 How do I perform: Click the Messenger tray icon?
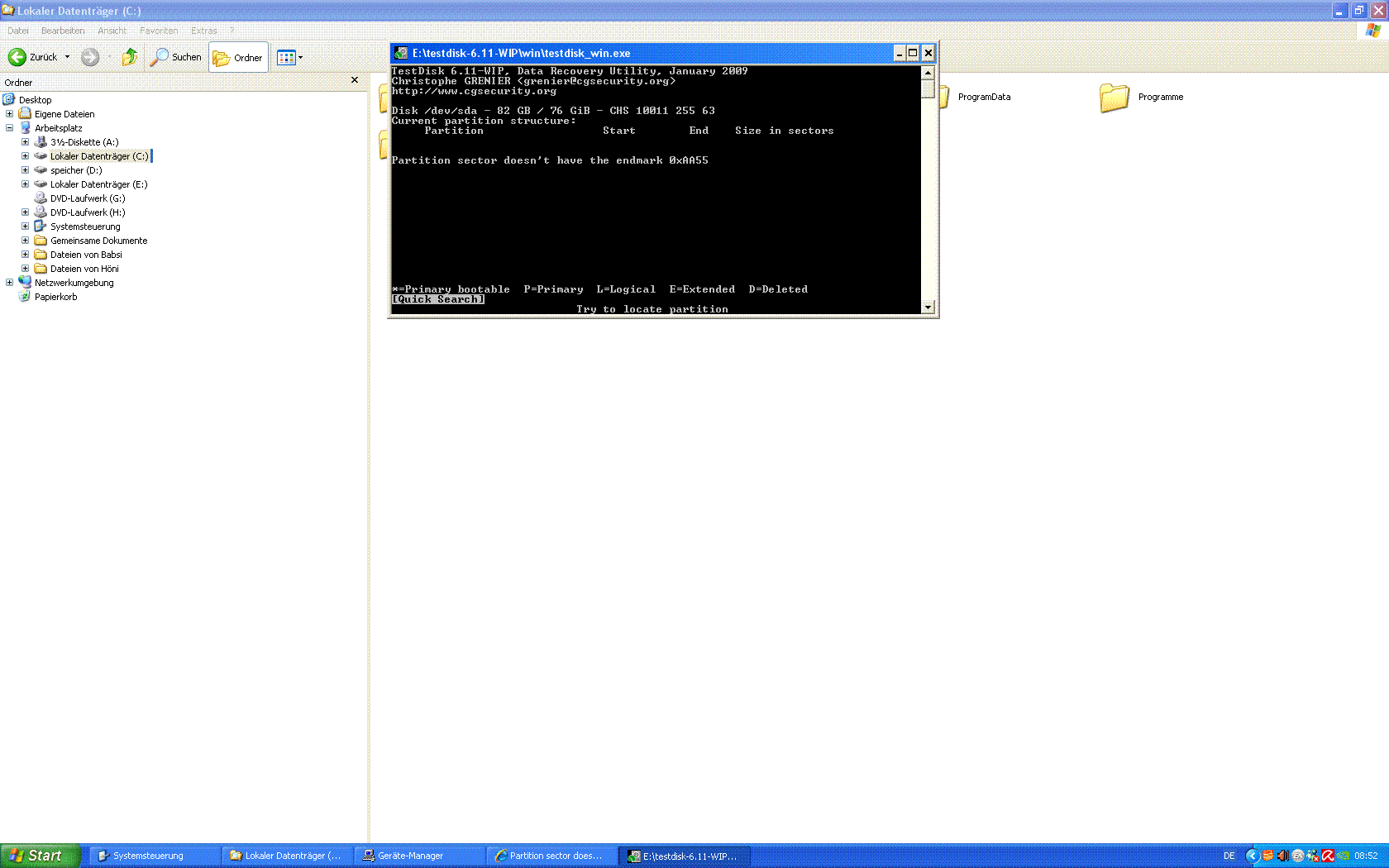(x=1313, y=856)
